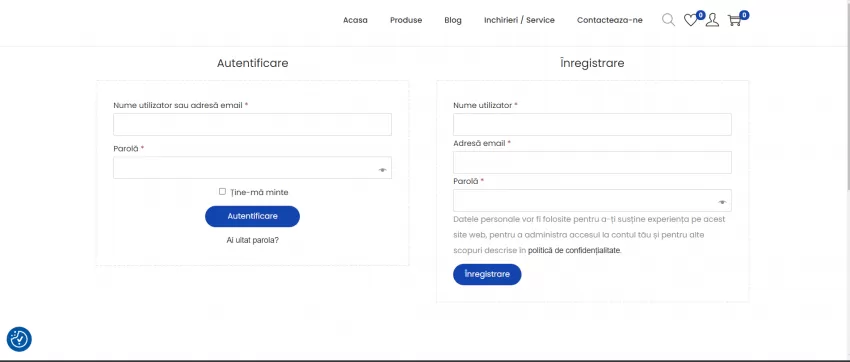Open the user account icon
The width and height of the screenshot is (850, 362).
[x=712, y=21]
